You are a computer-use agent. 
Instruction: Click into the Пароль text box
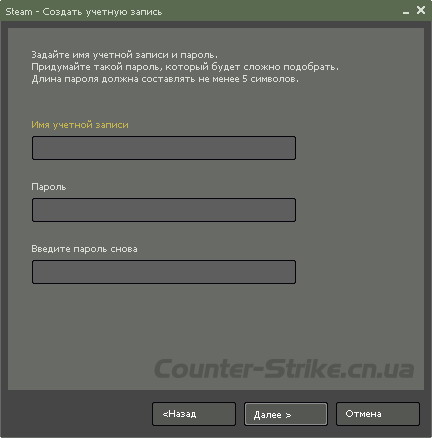pyautogui.click(x=164, y=210)
